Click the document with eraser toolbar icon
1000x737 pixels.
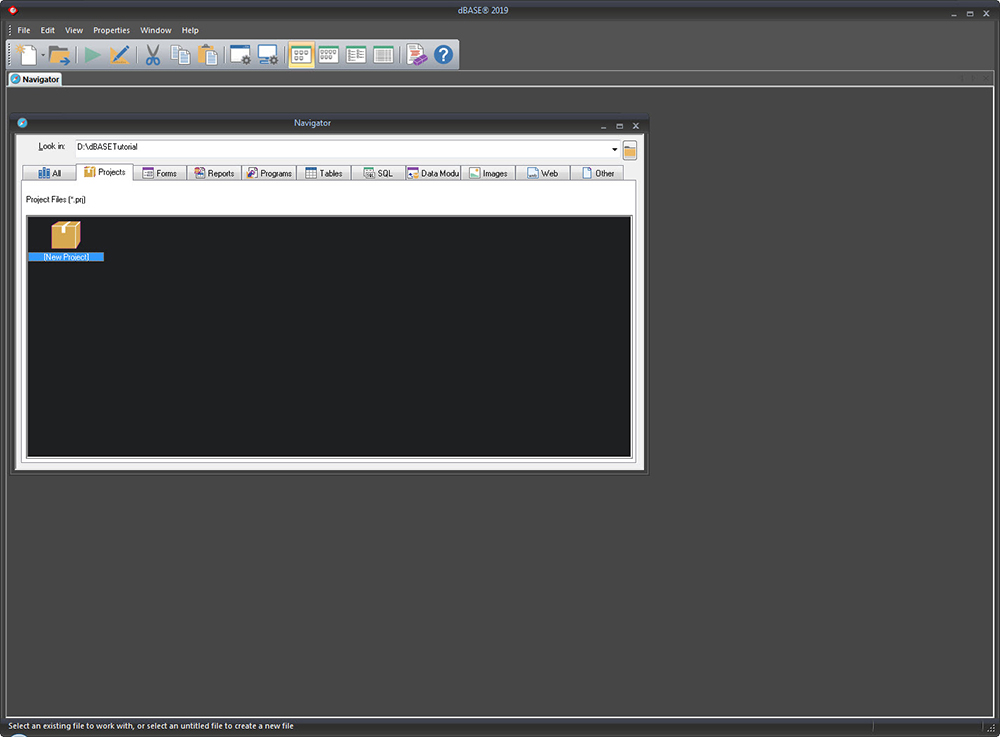(x=416, y=55)
